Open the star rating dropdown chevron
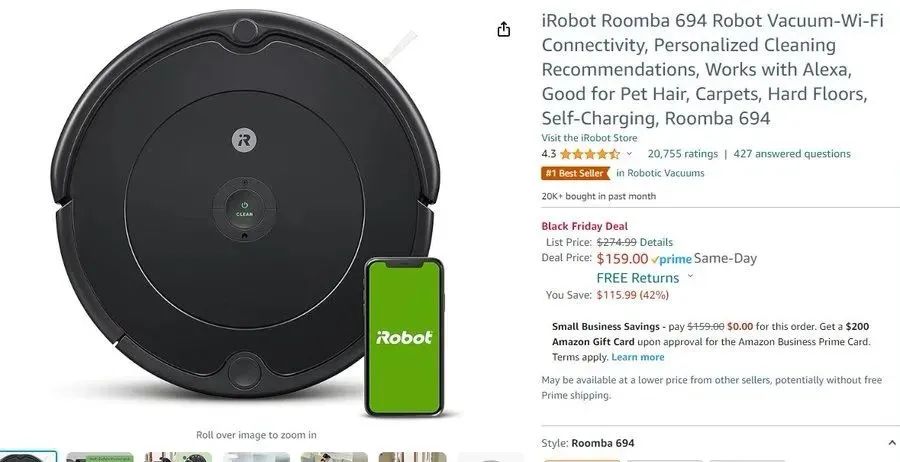The image size is (900, 462). pos(629,154)
